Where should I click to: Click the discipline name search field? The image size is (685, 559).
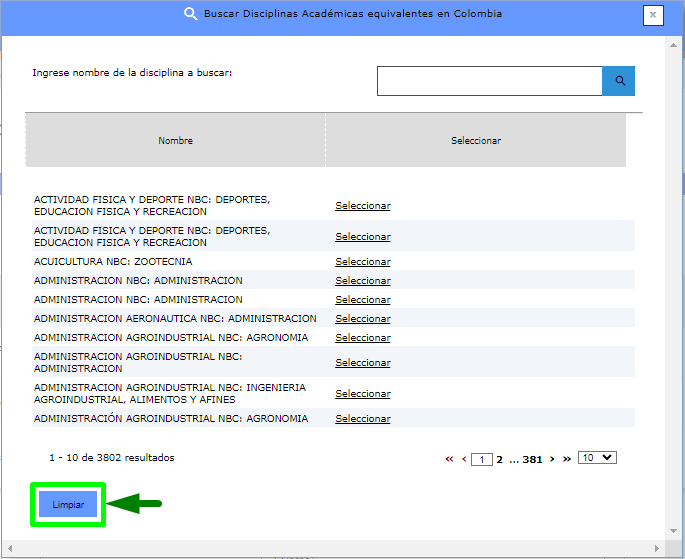tap(489, 81)
